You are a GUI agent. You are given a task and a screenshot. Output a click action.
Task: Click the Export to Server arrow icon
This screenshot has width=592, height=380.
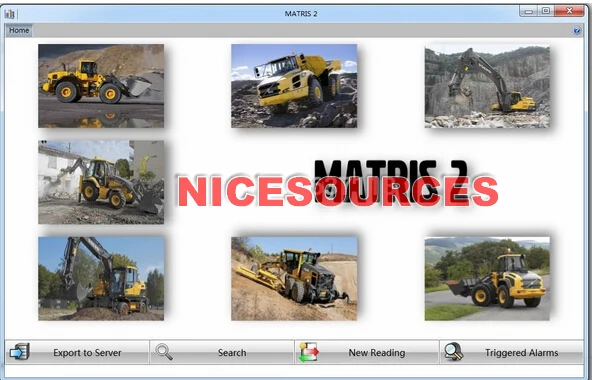[x=20, y=352]
